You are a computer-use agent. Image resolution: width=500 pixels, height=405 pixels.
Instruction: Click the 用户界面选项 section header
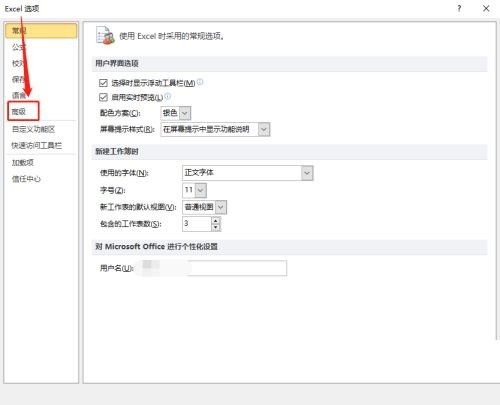pos(289,63)
